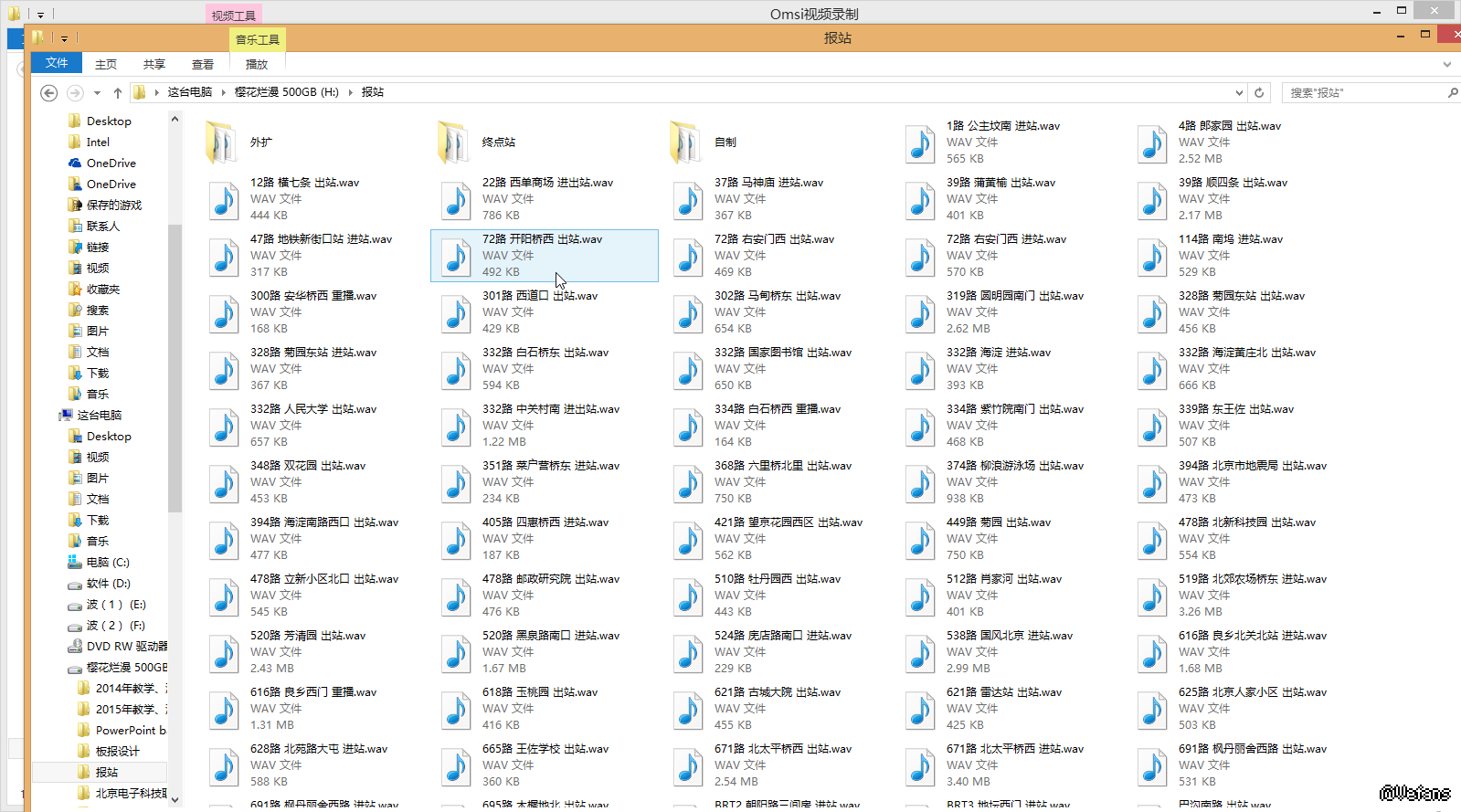Select 616路 良乡北关北站 进站.wav file name
Viewport: 1461px width, 812px height.
pyautogui.click(x=1252, y=636)
